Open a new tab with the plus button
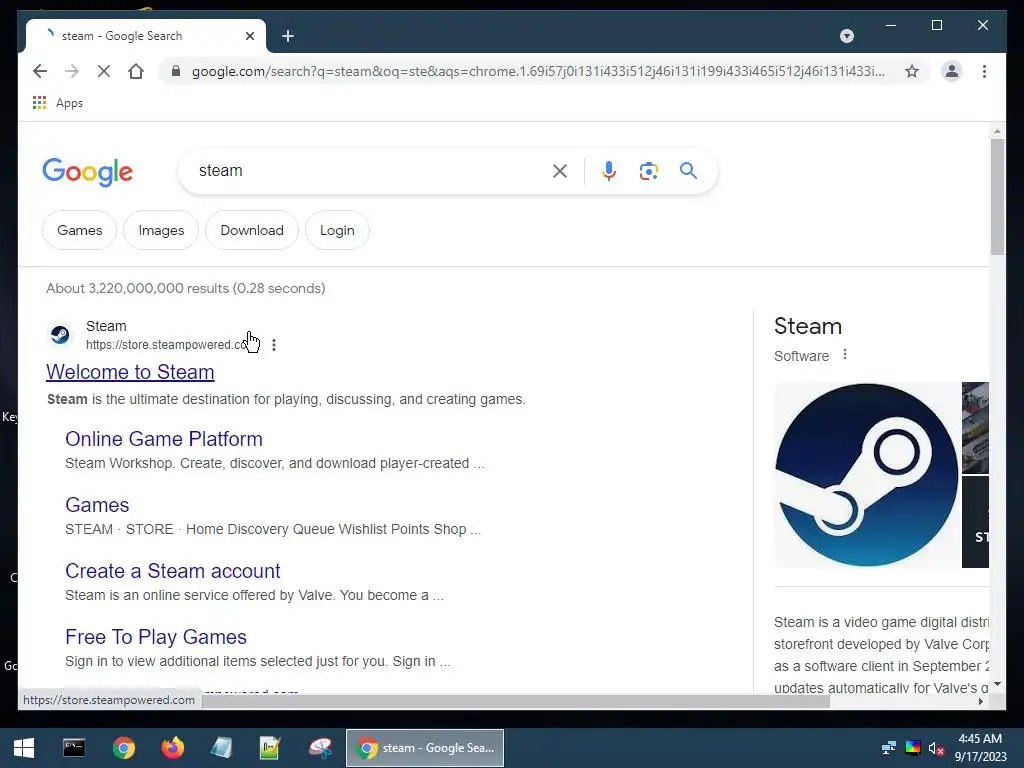The image size is (1024, 768). 288,36
